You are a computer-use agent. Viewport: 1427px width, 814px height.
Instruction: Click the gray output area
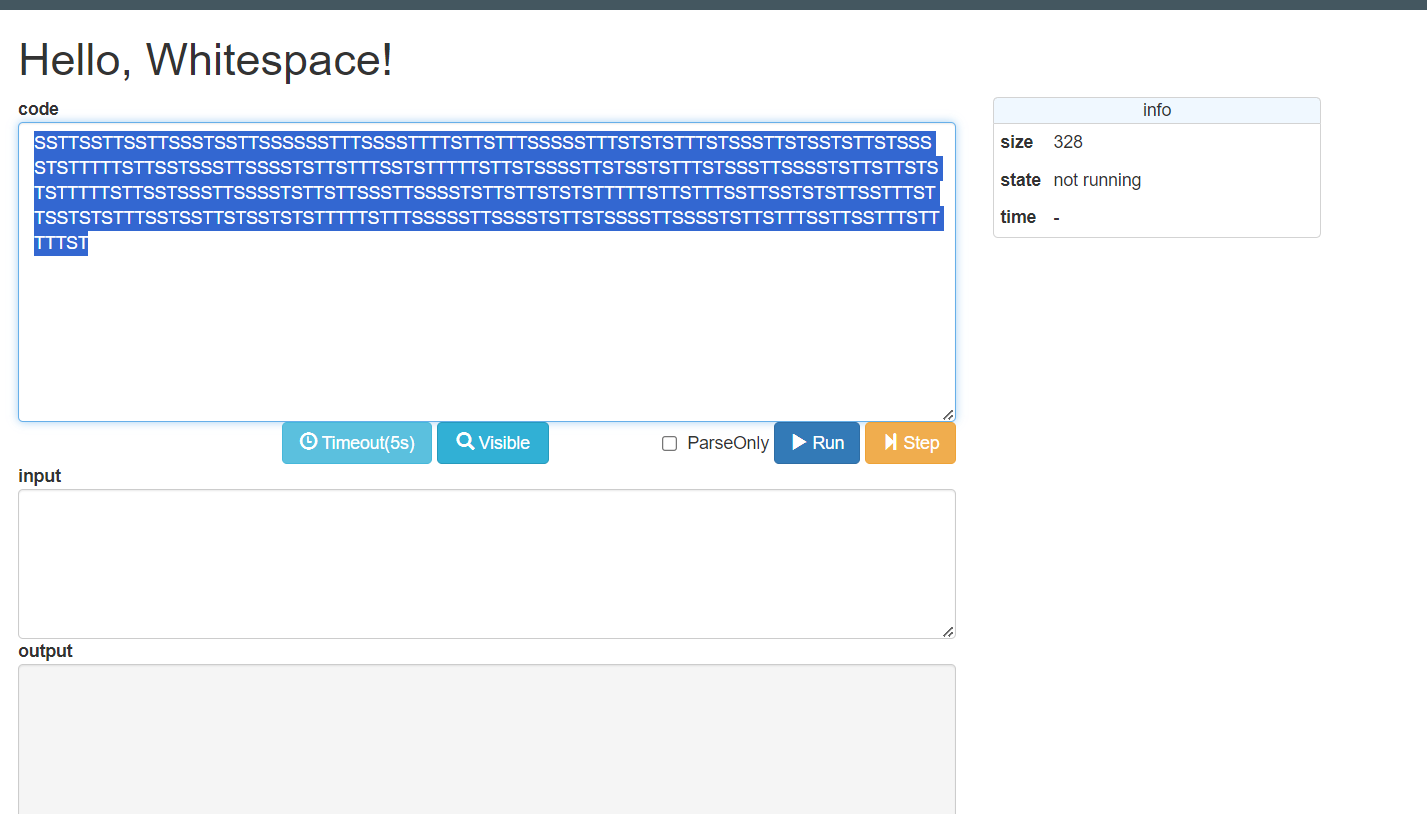pos(486,738)
